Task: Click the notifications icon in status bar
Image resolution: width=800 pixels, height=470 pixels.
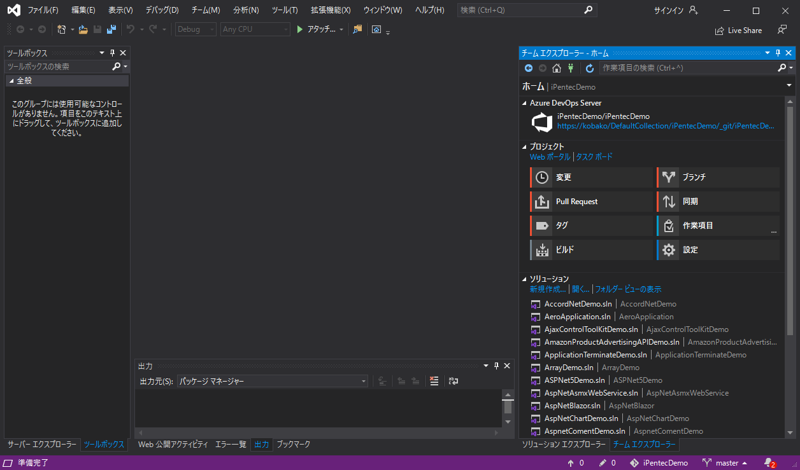Action: pos(770,463)
